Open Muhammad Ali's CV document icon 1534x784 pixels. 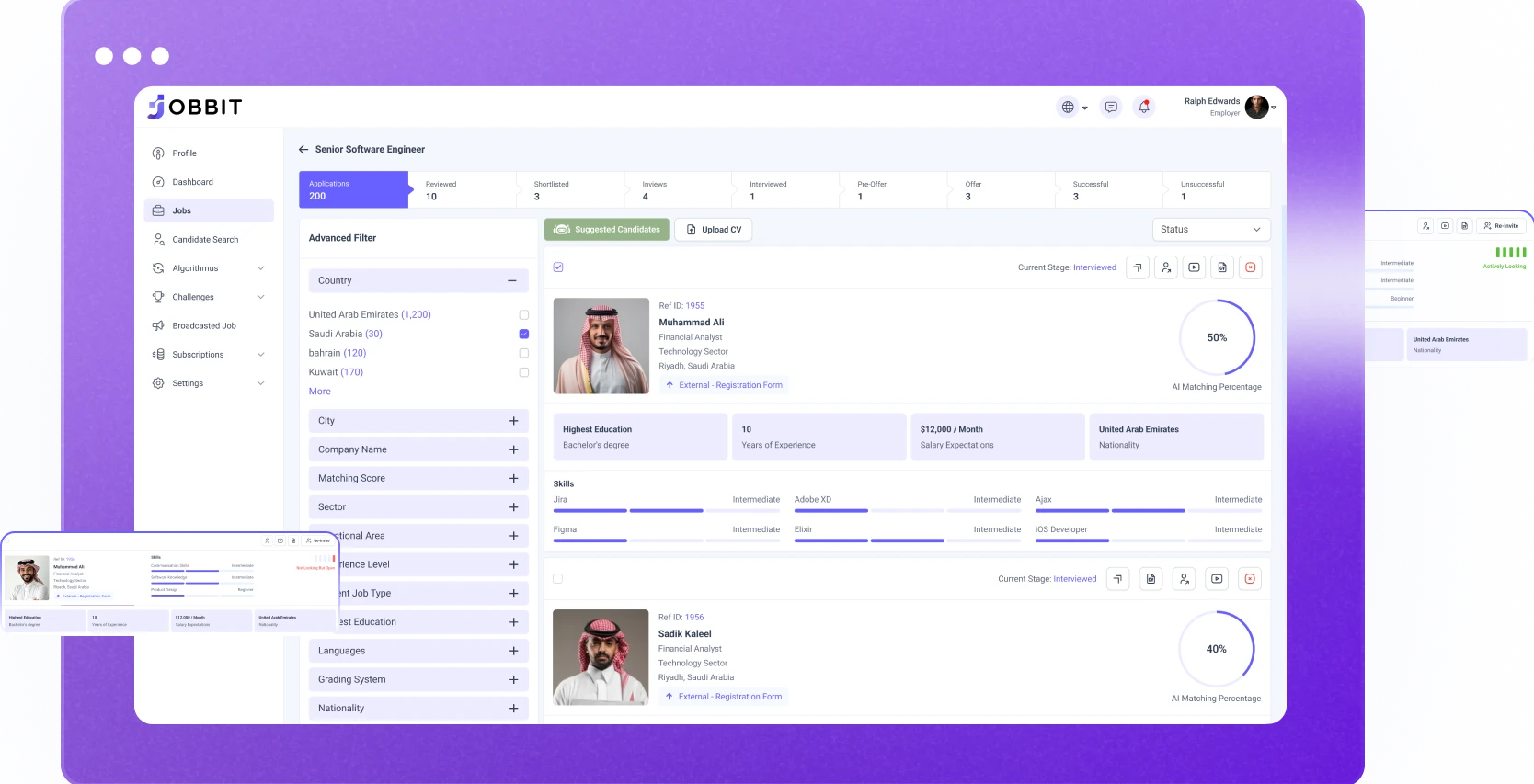pyautogui.click(x=1222, y=267)
